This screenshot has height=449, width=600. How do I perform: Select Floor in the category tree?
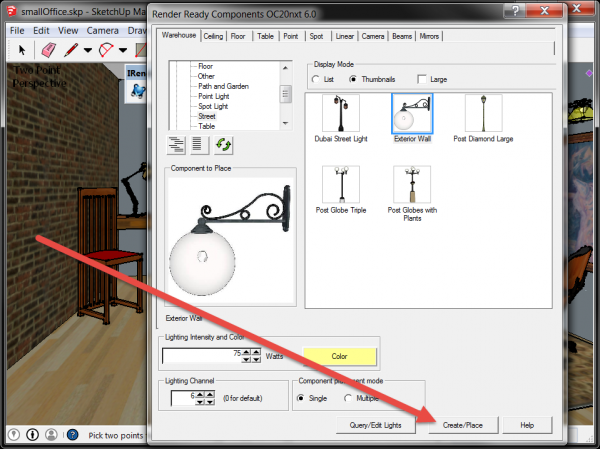(x=205, y=66)
